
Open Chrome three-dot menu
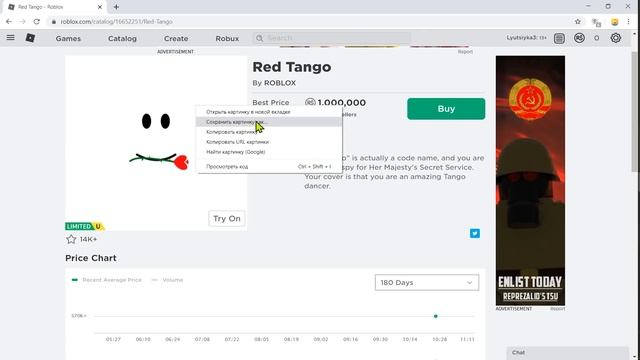(629, 22)
